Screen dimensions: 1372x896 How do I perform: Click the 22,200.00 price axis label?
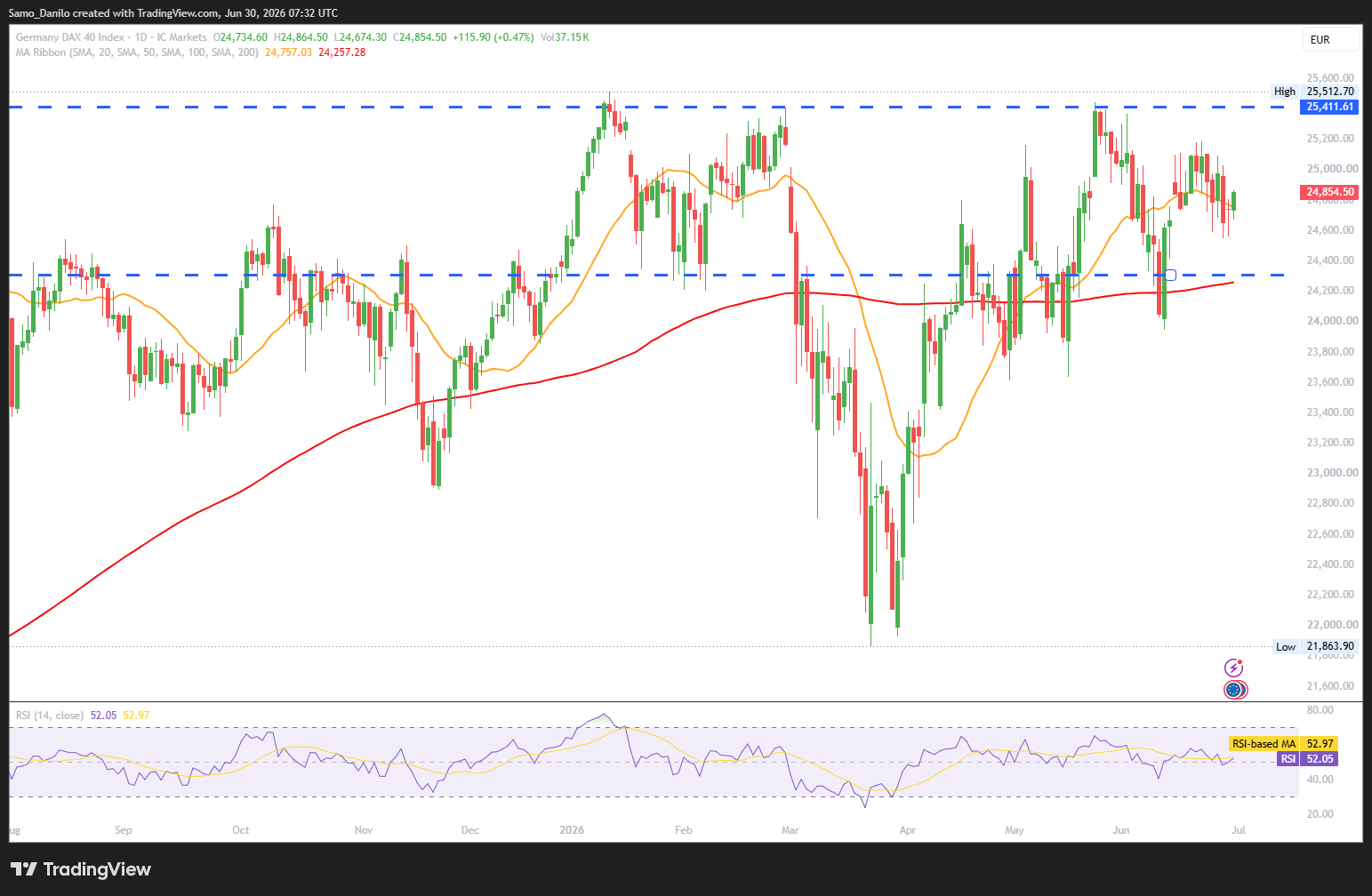point(1330,595)
